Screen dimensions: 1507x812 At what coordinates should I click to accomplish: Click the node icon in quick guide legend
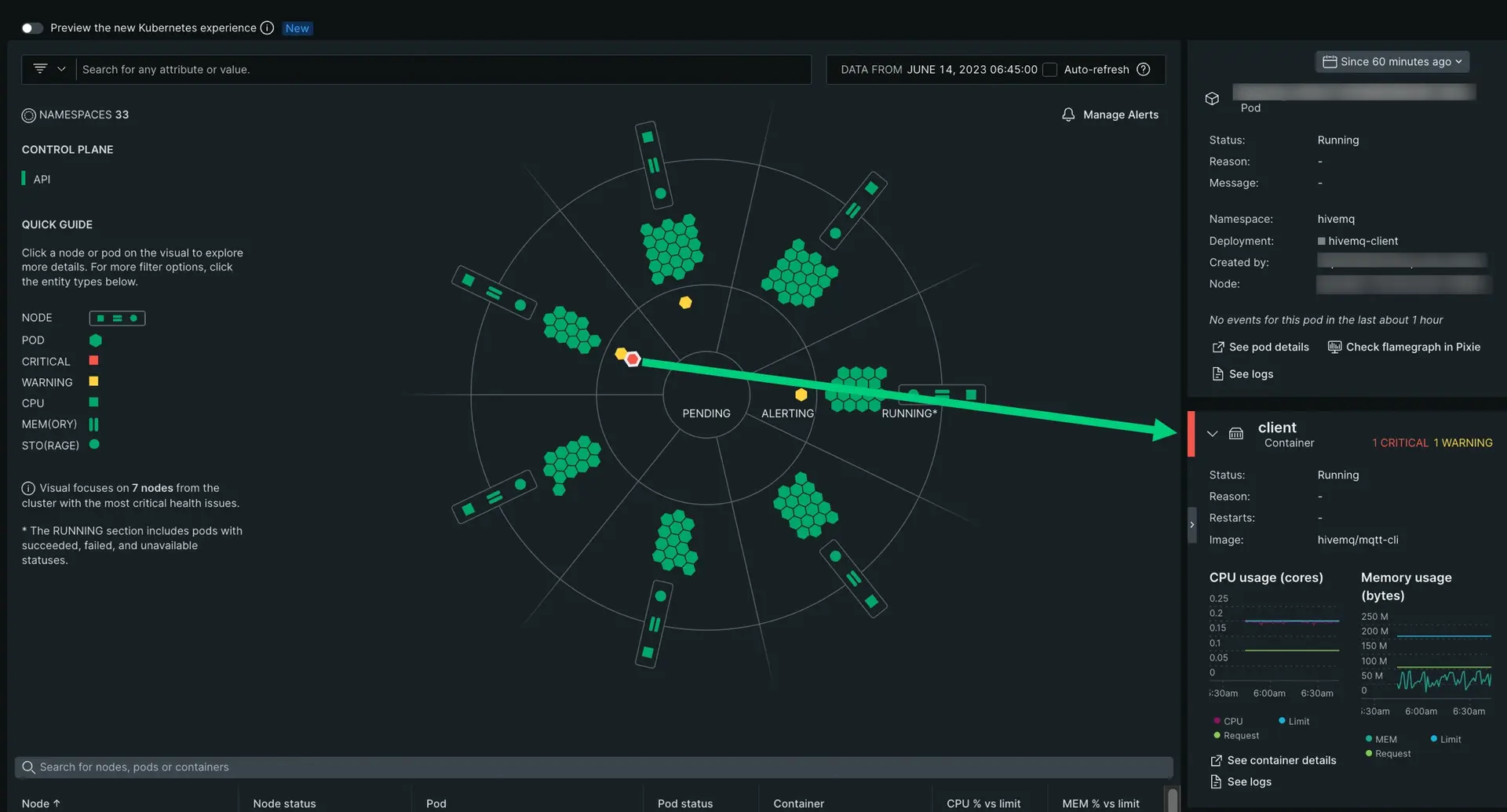(117, 319)
